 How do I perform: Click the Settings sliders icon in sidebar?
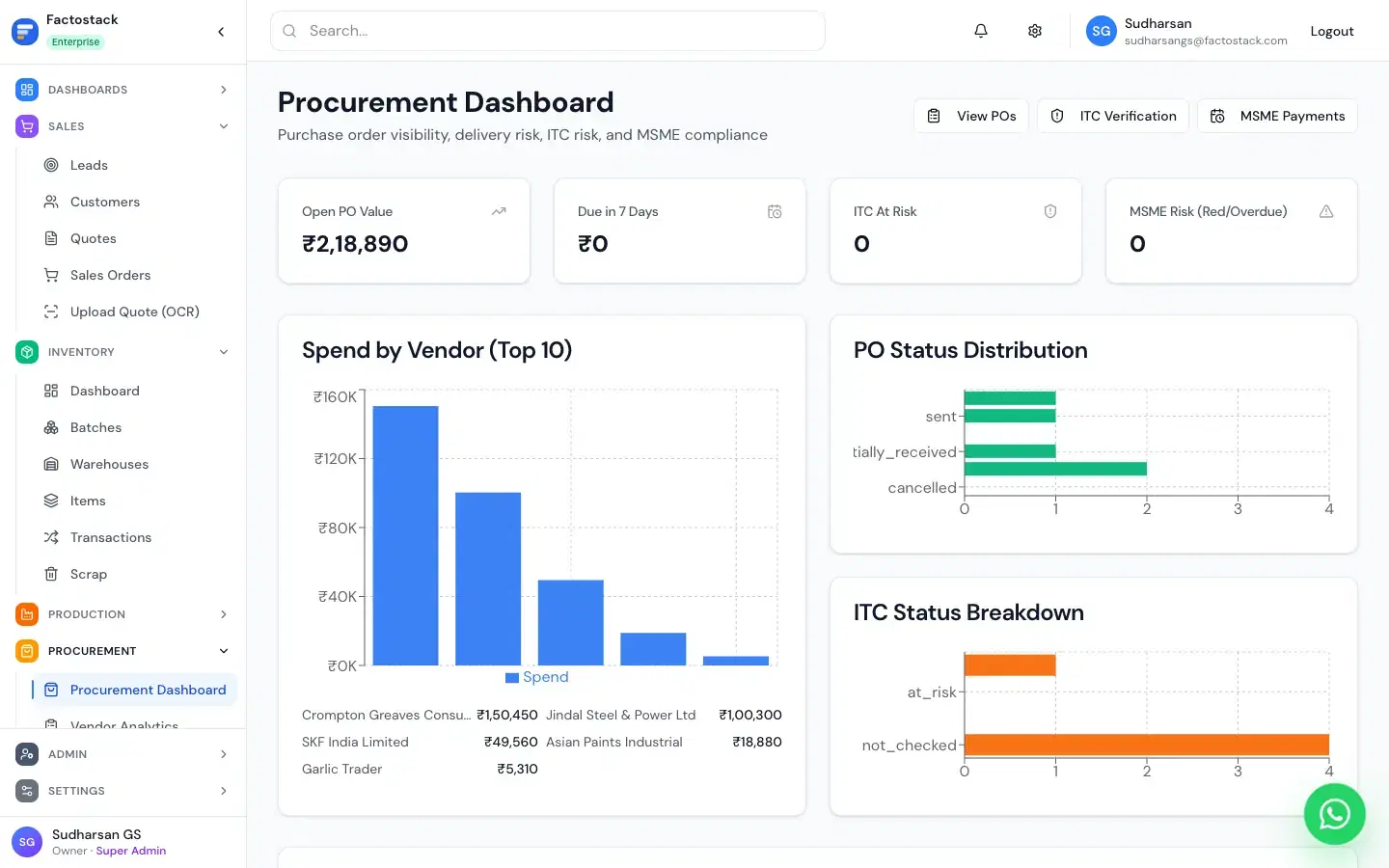click(27, 791)
